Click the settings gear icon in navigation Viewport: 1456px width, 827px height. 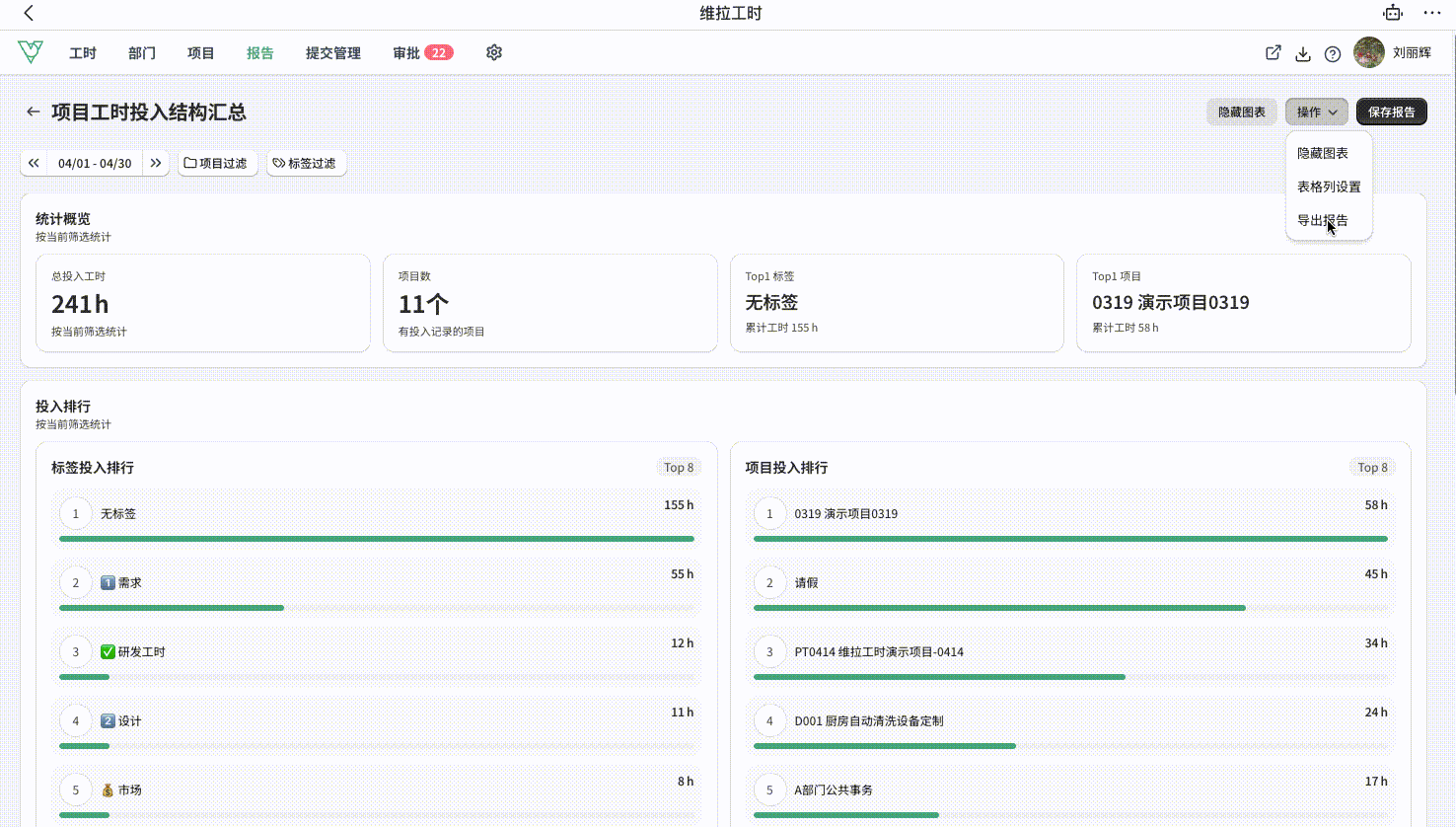click(x=494, y=52)
